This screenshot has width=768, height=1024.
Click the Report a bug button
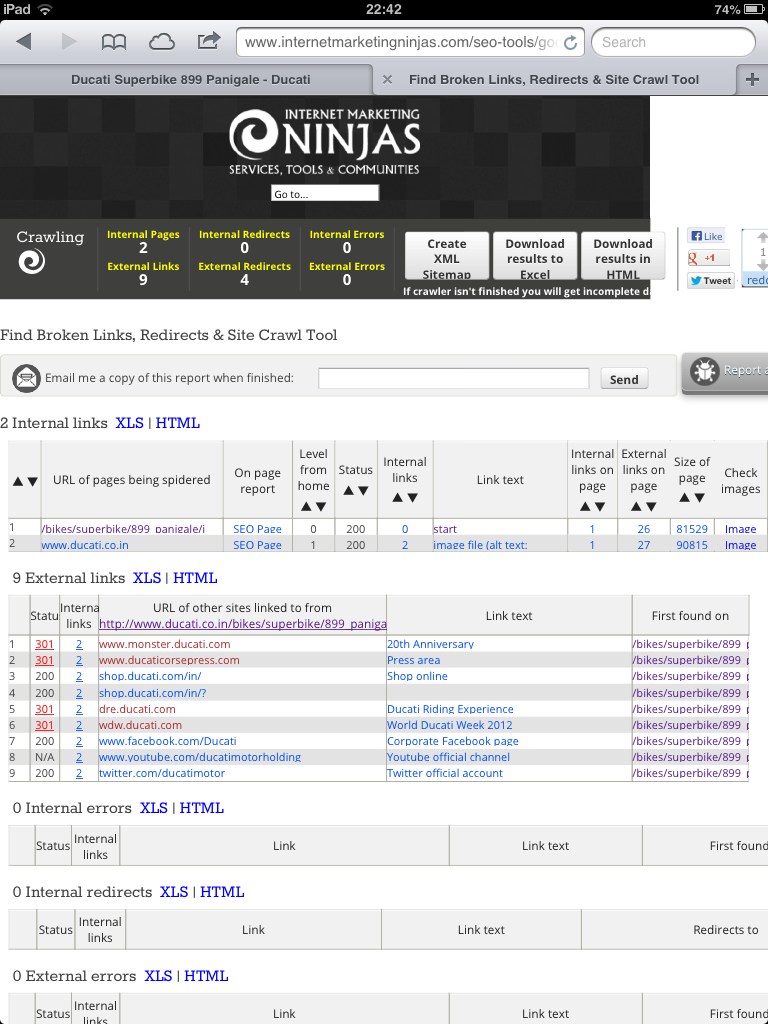click(725, 372)
